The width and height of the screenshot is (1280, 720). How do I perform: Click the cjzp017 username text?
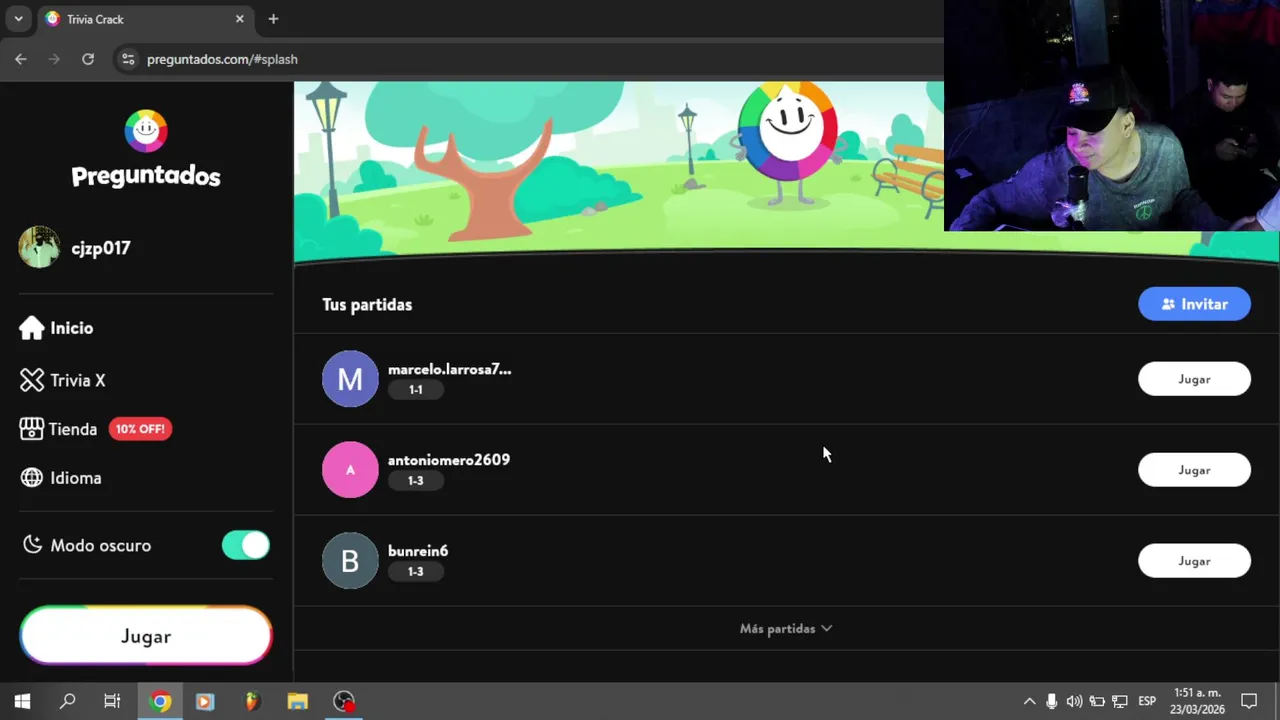[101, 248]
